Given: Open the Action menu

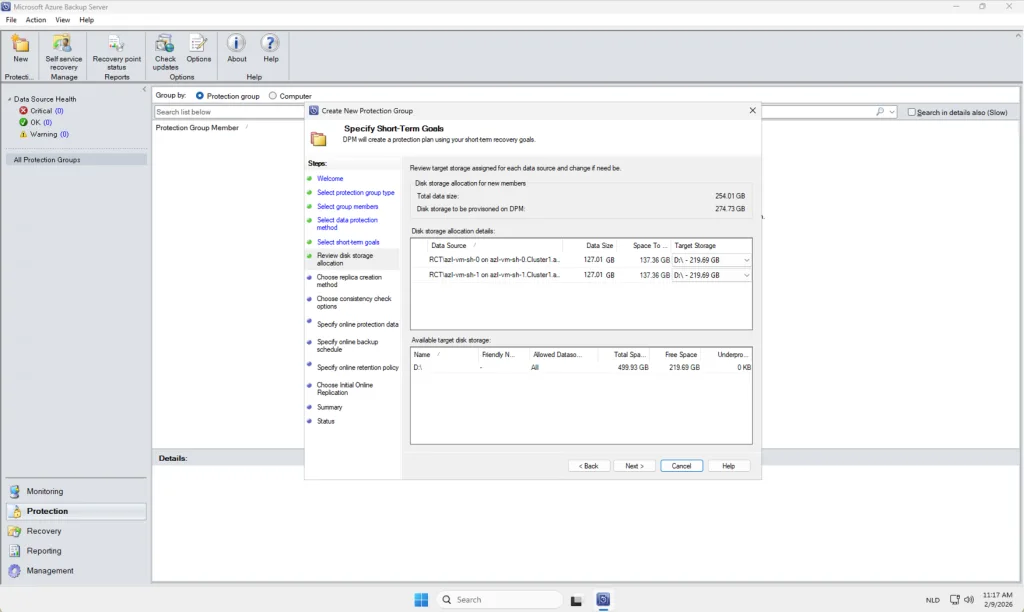Looking at the screenshot, I should (x=36, y=20).
